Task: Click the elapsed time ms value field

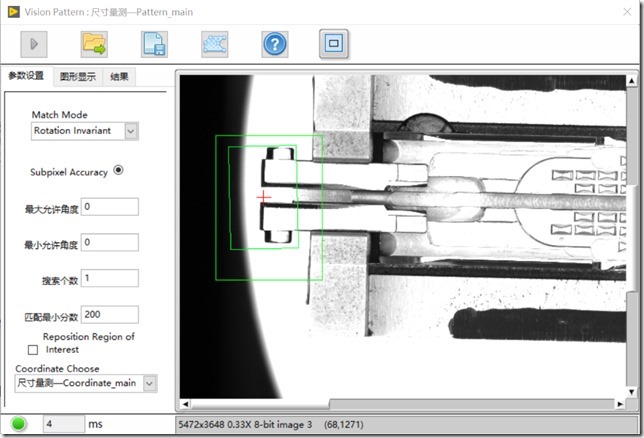Action: point(64,424)
